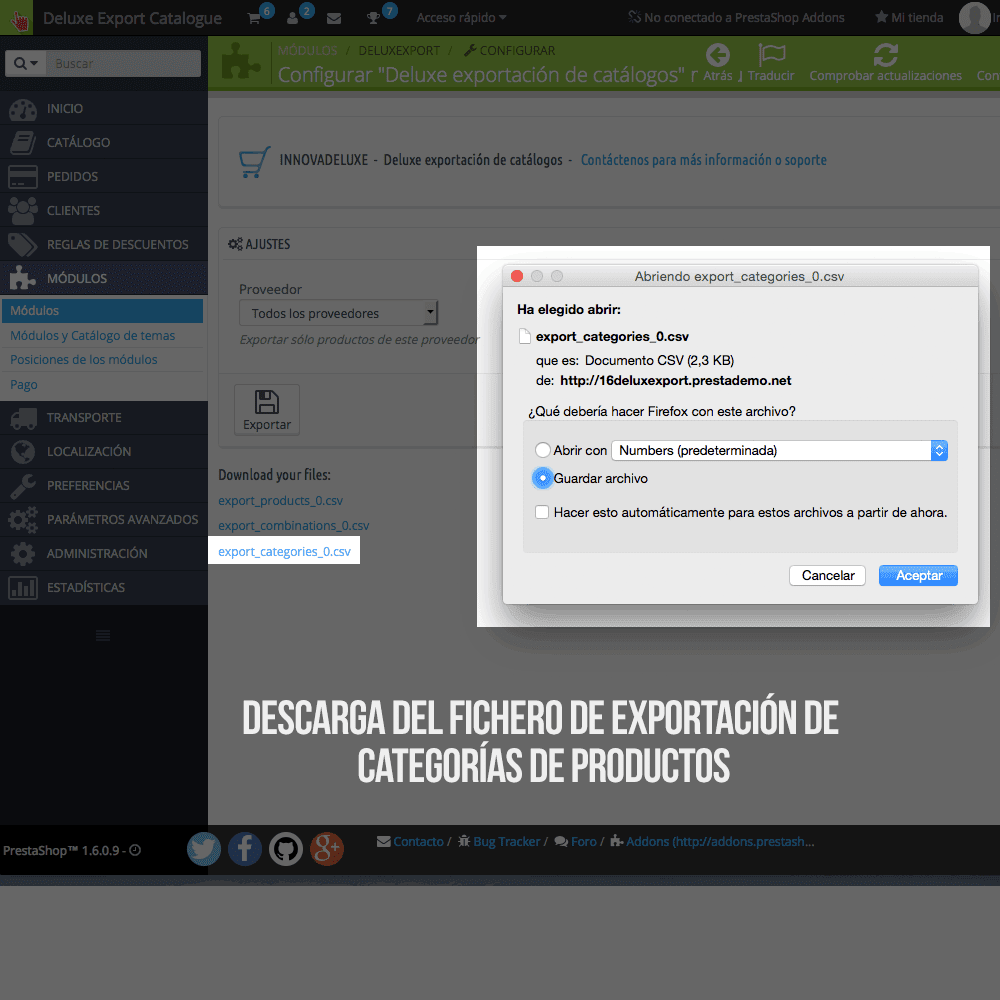Image resolution: width=1000 pixels, height=1000 pixels.
Task: Expand the search filter dropdown
Action: 26,64
